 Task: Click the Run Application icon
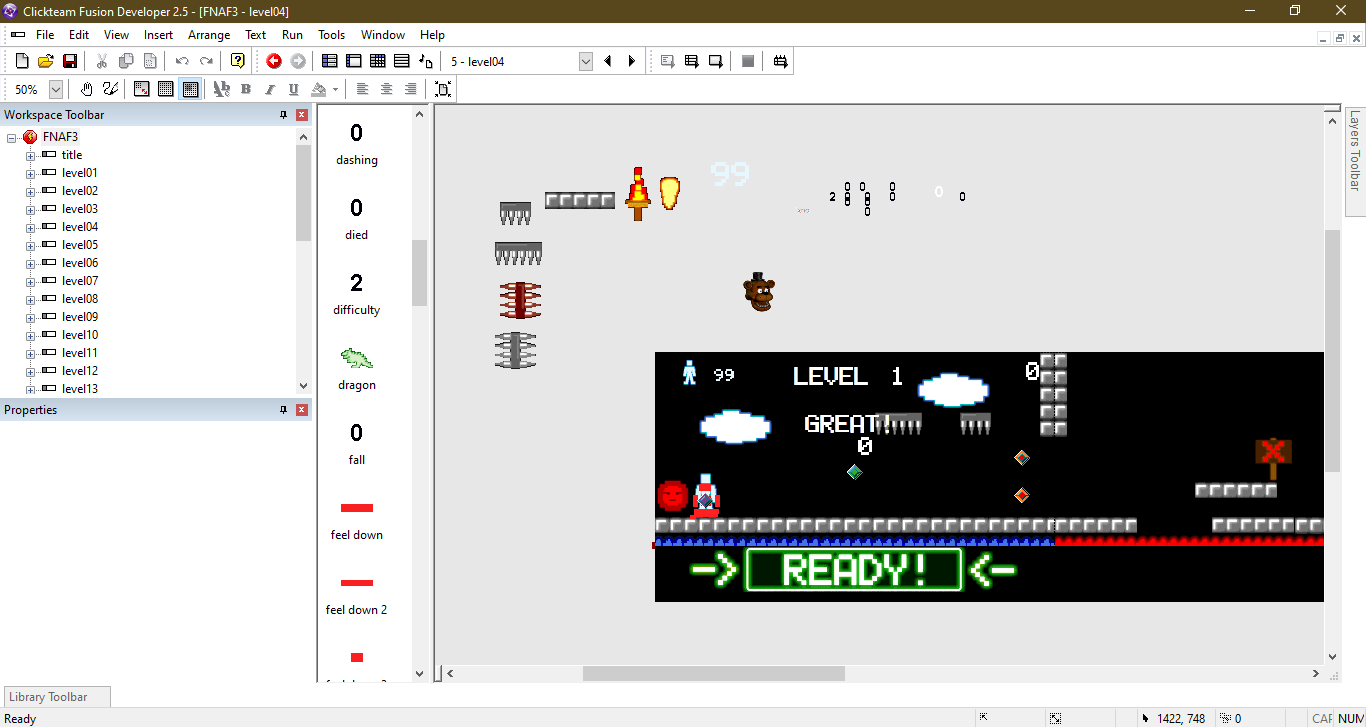[692, 61]
